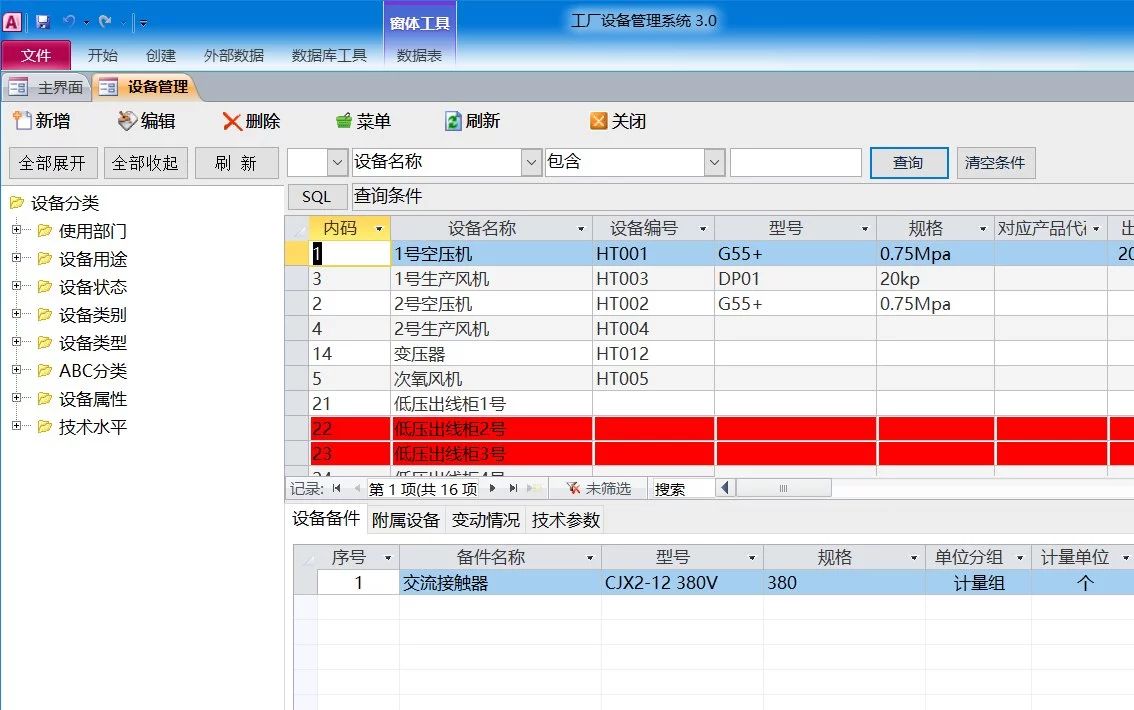1134x710 pixels.
Task: Open the 包含 condition dropdown
Action: coord(714,162)
